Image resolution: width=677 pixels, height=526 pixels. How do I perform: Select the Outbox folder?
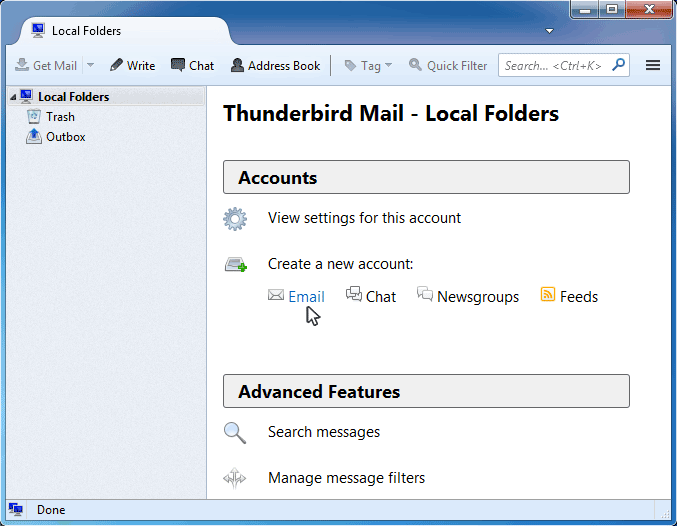[66, 137]
